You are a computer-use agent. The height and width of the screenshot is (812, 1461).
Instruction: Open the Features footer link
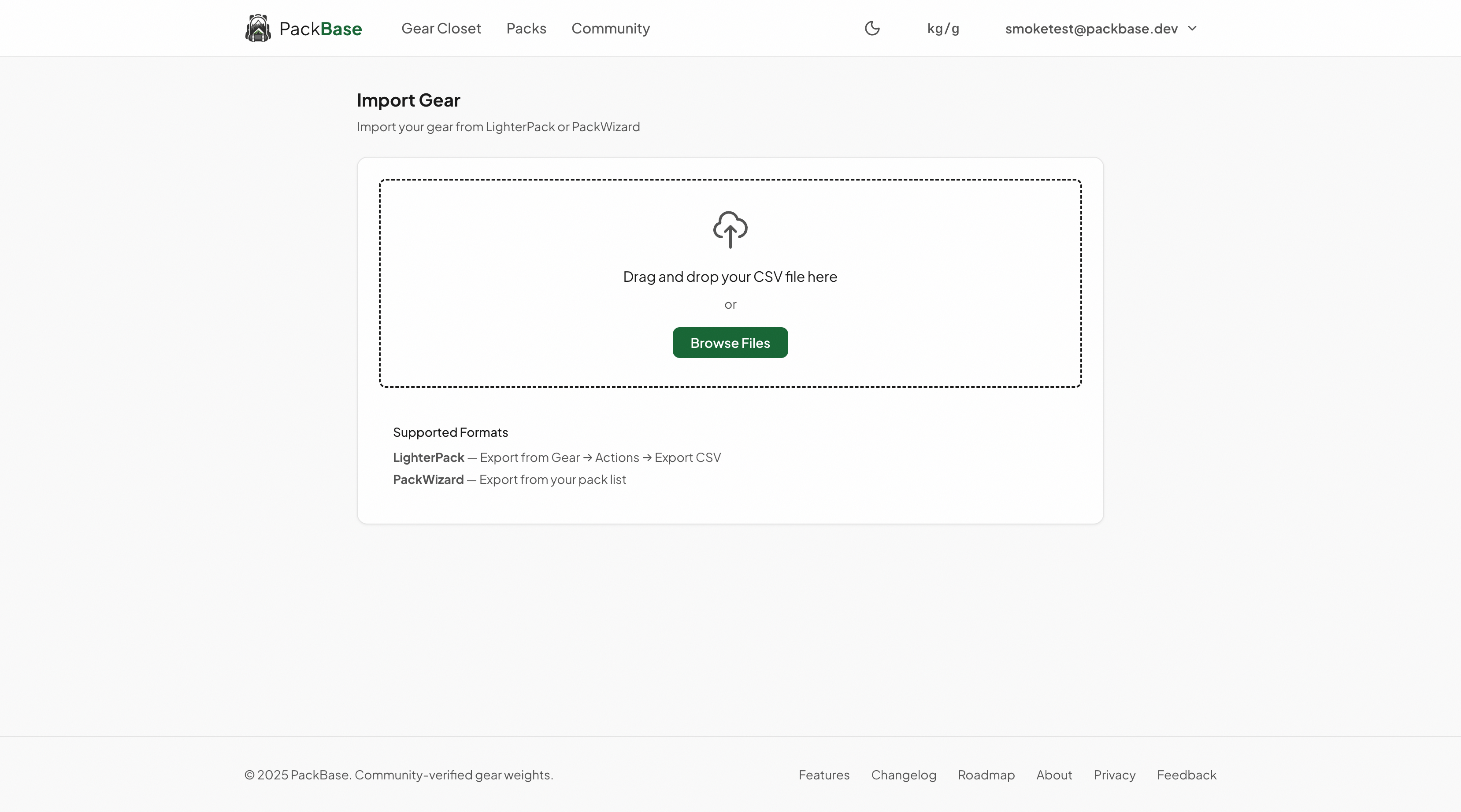823,775
